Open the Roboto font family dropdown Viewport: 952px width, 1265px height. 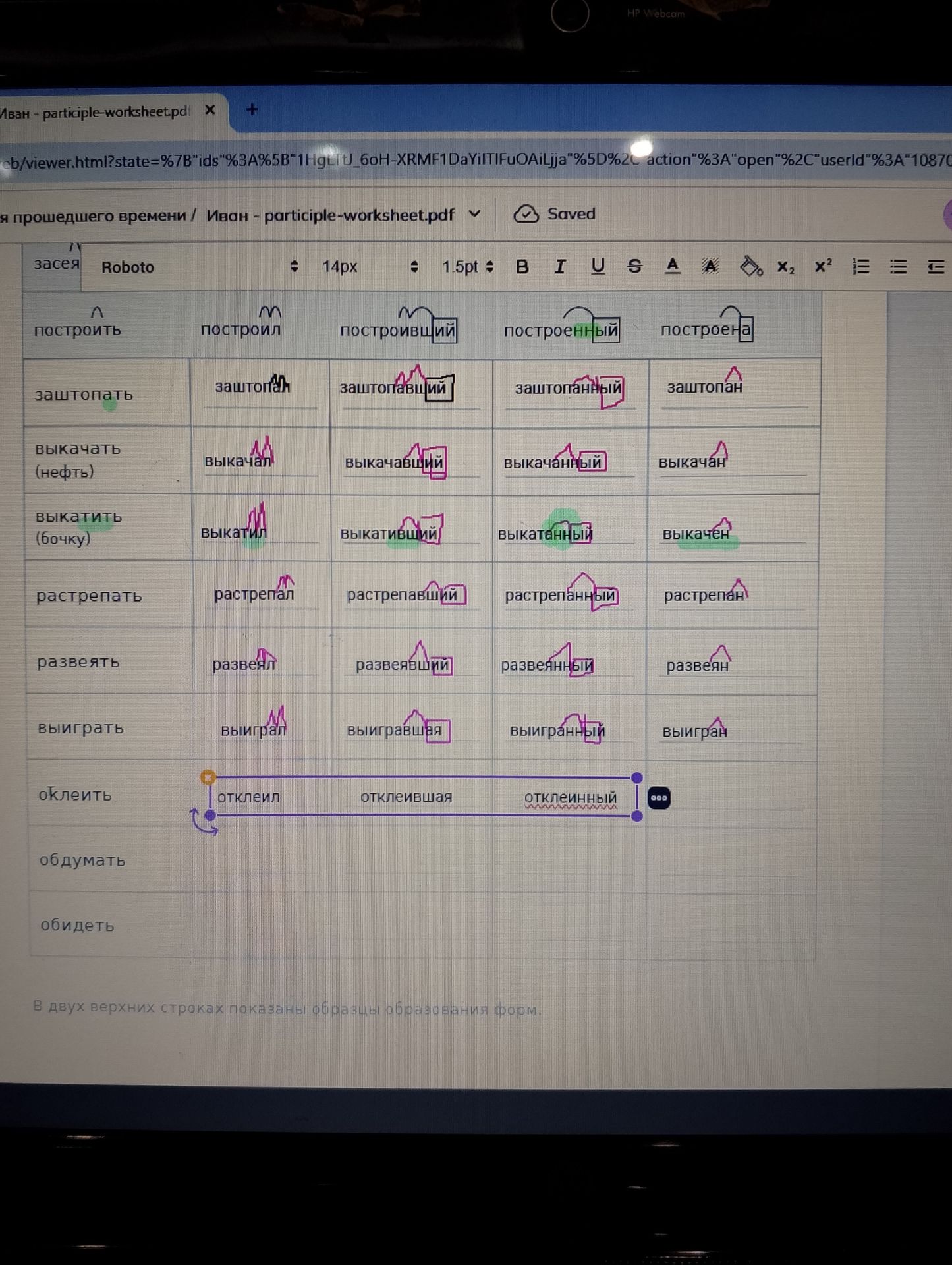click(200, 267)
